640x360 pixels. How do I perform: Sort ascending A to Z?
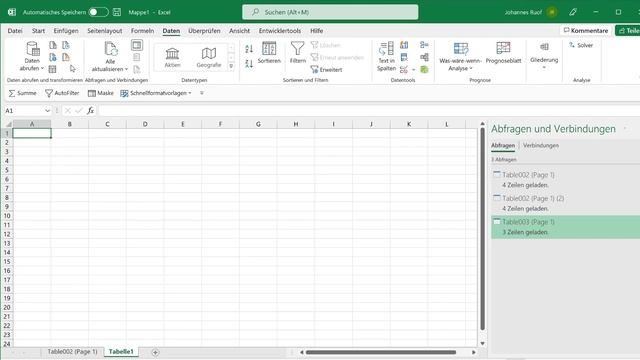(249, 49)
